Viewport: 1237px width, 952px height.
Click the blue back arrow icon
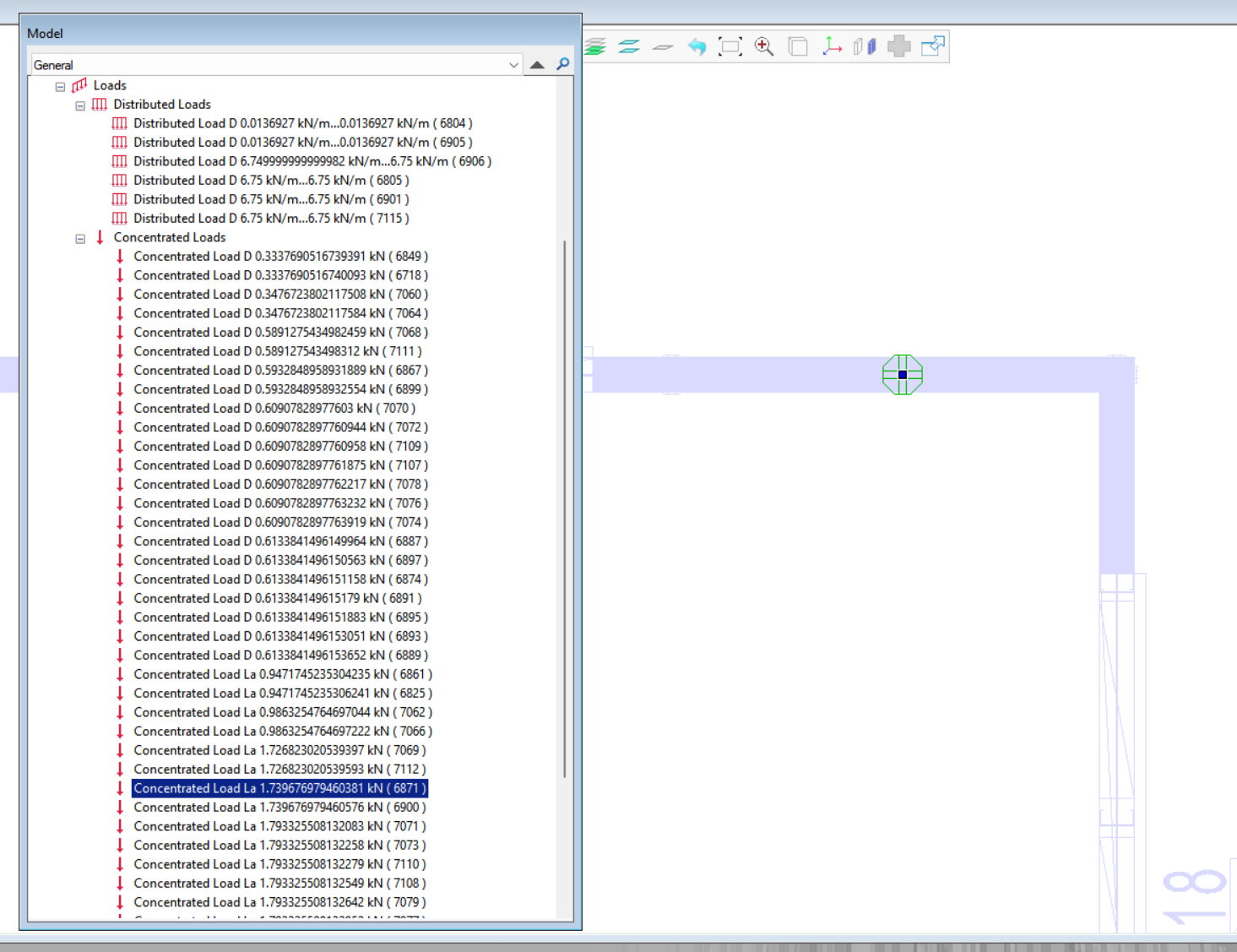point(697,47)
